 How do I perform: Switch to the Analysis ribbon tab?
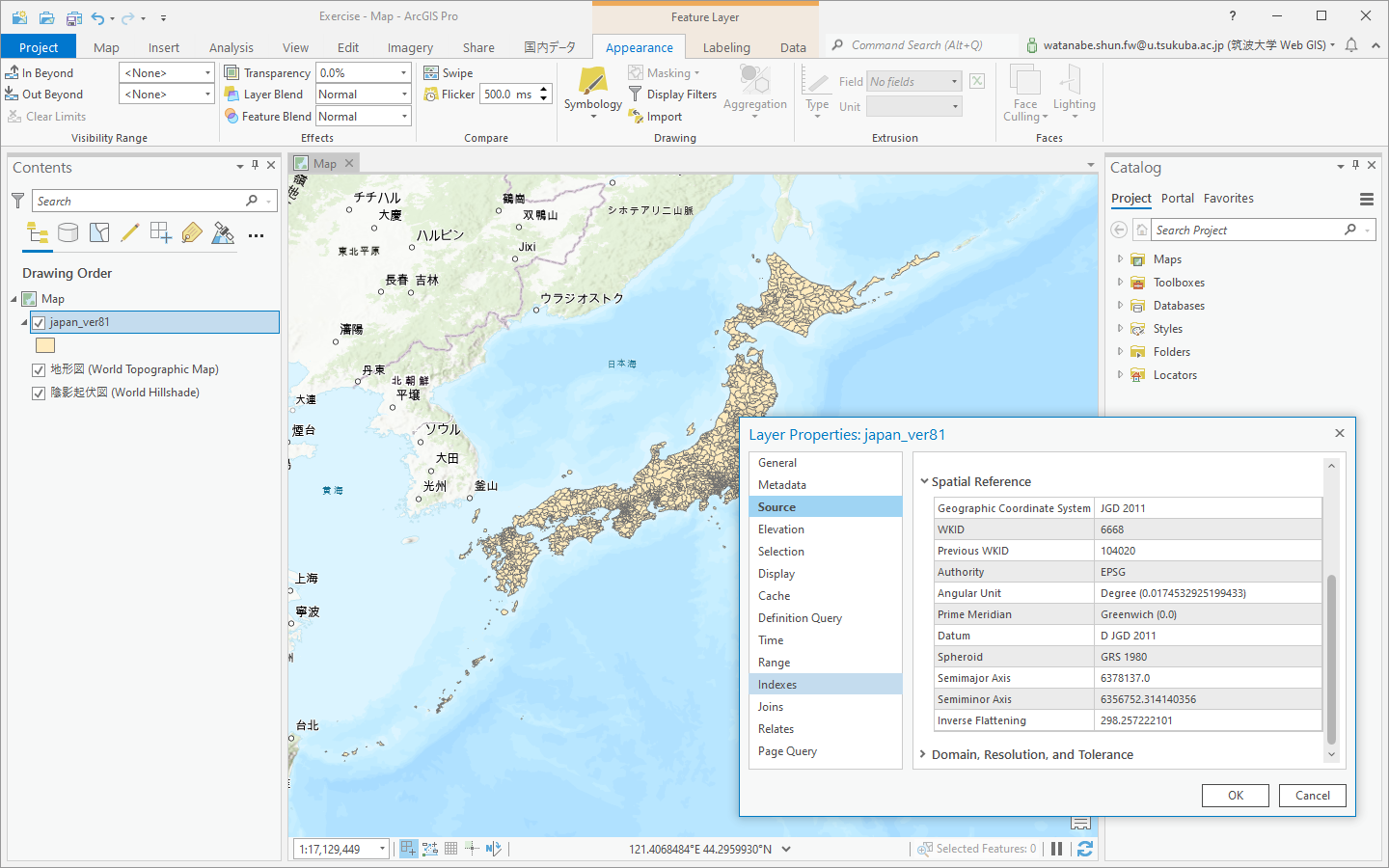pyautogui.click(x=231, y=47)
